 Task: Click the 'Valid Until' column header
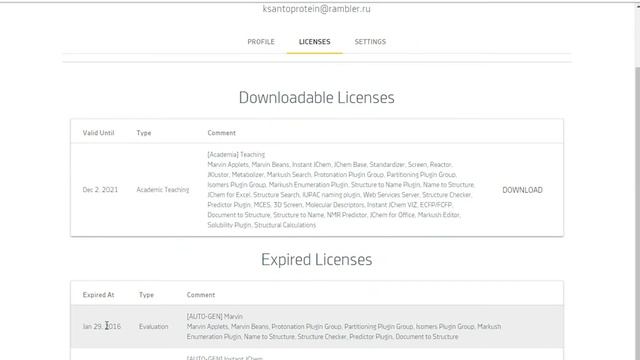(x=98, y=133)
